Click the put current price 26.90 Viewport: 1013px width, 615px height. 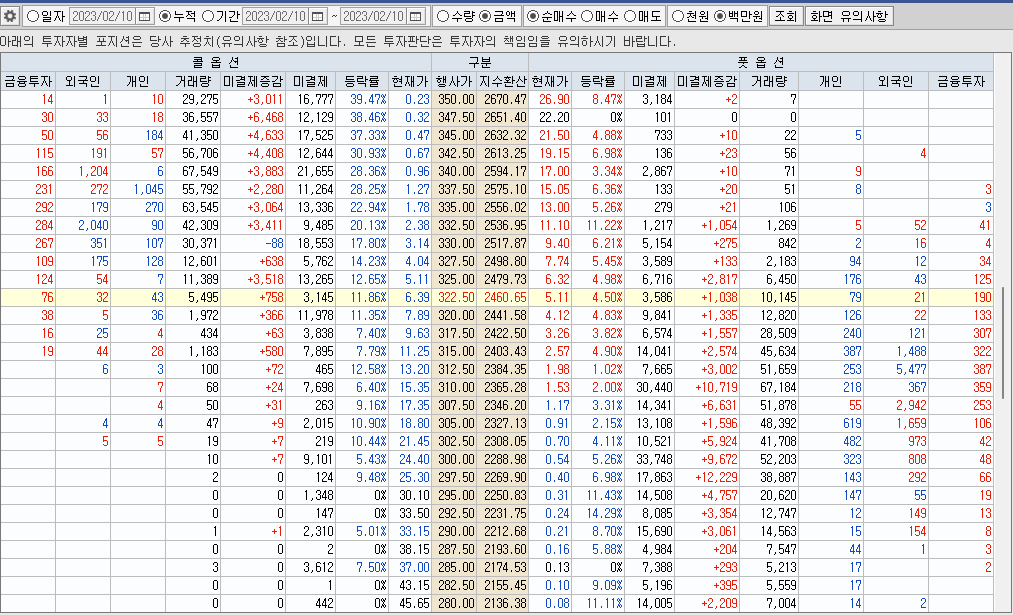[x=550, y=99]
